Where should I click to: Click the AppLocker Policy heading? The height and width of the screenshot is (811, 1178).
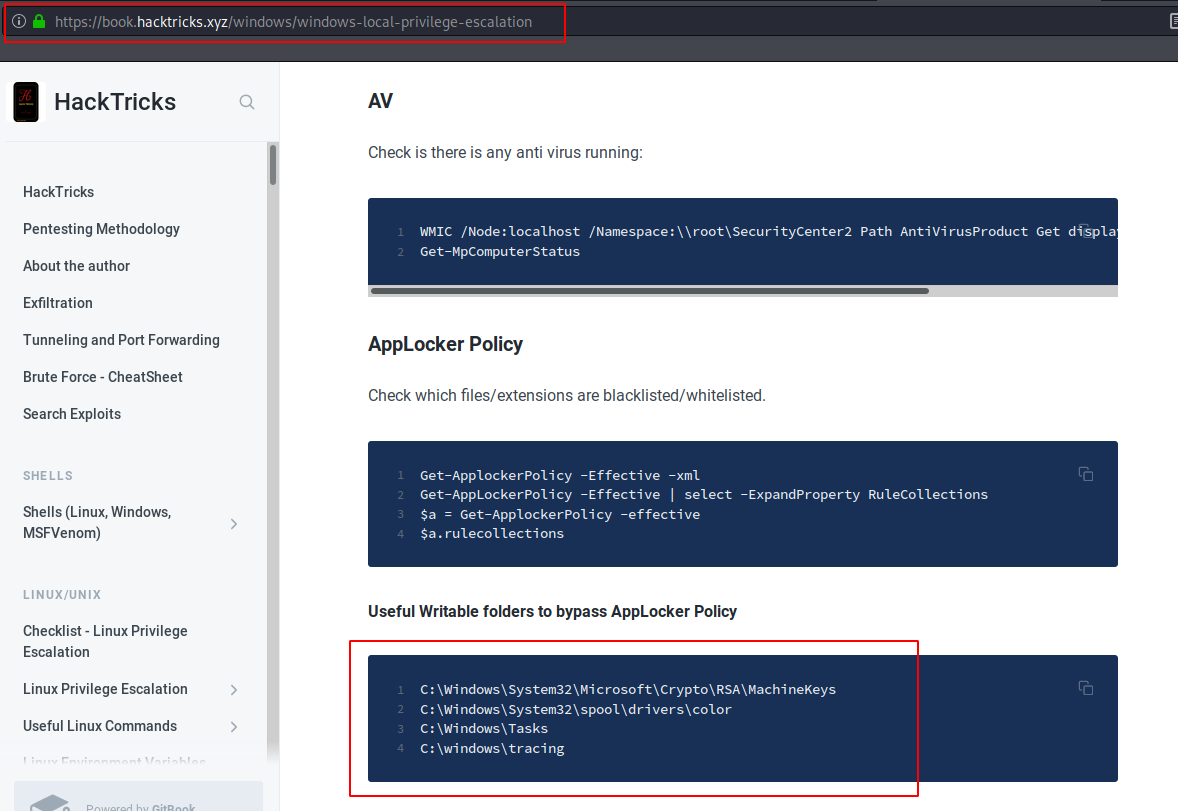446,344
